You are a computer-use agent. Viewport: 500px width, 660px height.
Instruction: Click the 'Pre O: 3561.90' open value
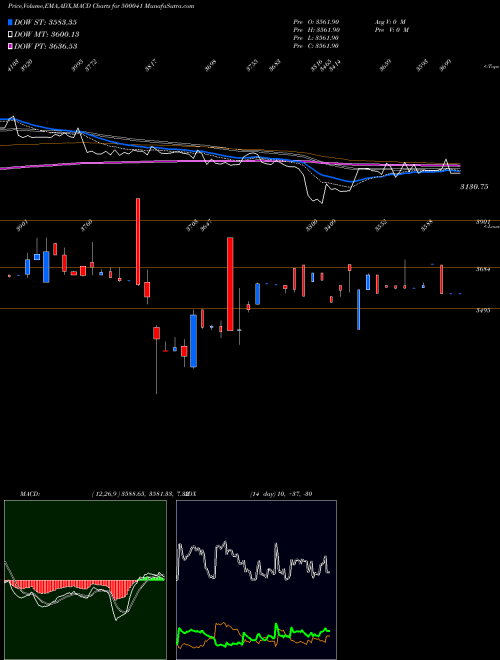(x=316, y=21)
